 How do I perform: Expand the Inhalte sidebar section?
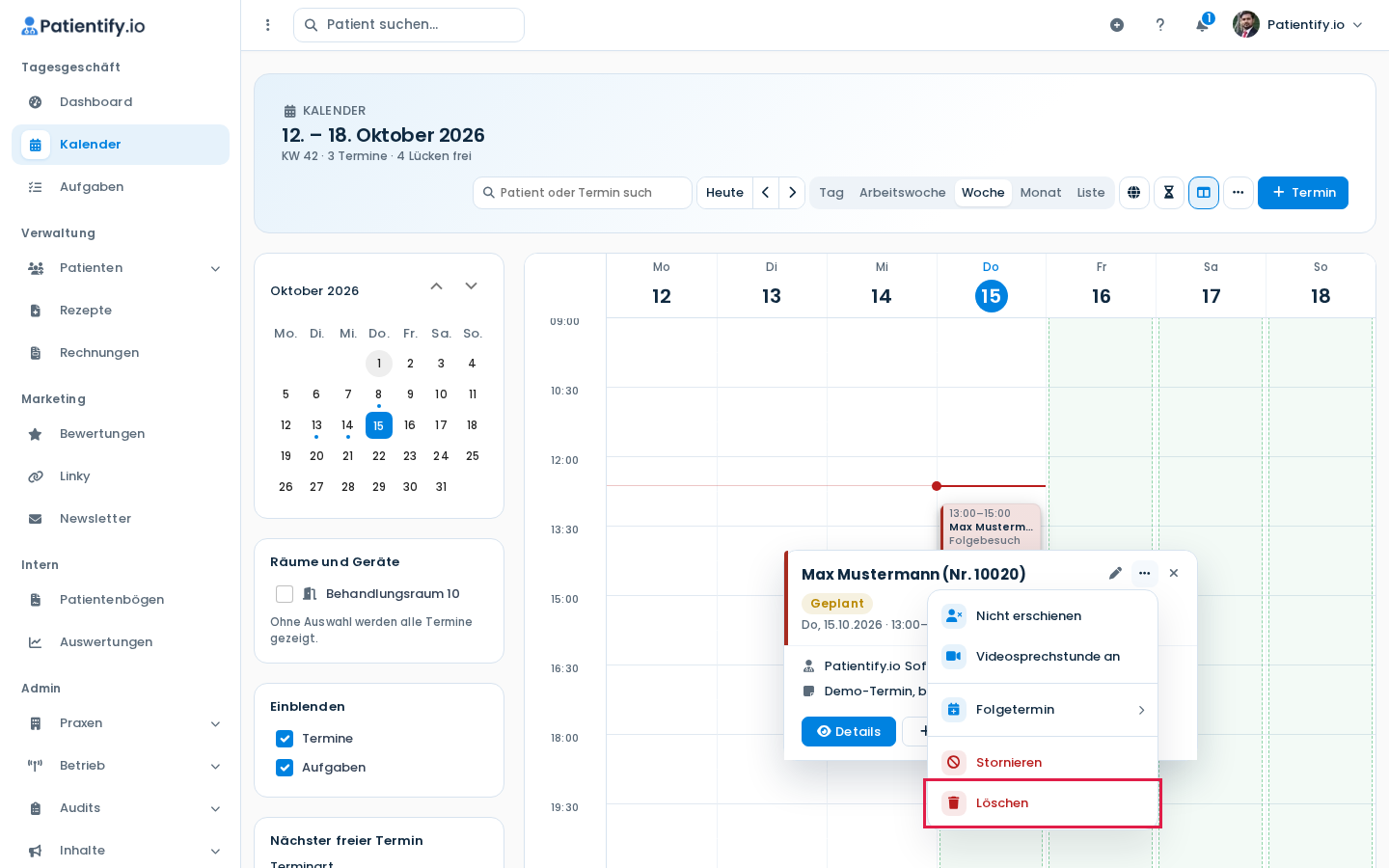point(121,851)
